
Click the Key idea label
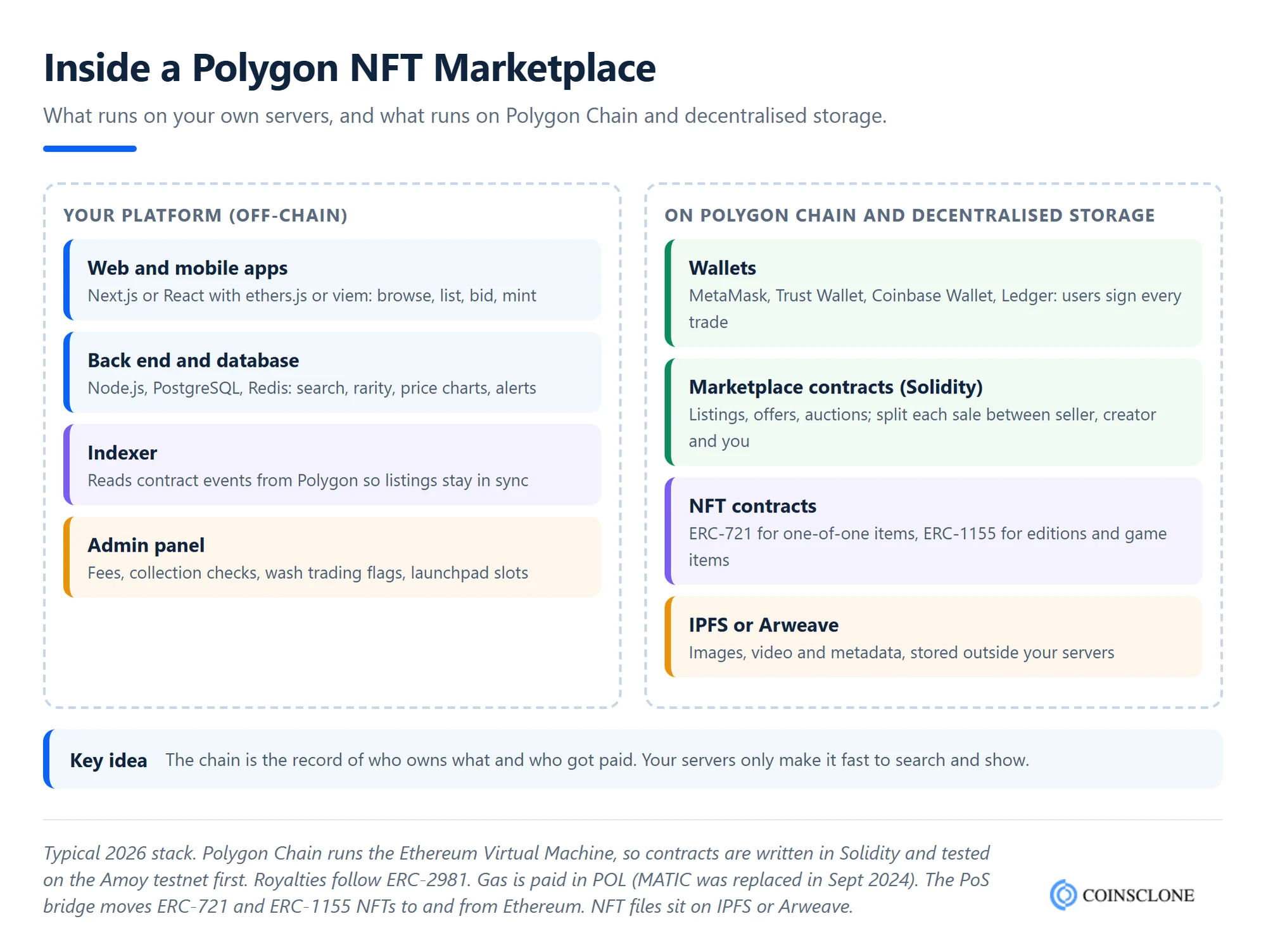click(108, 760)
